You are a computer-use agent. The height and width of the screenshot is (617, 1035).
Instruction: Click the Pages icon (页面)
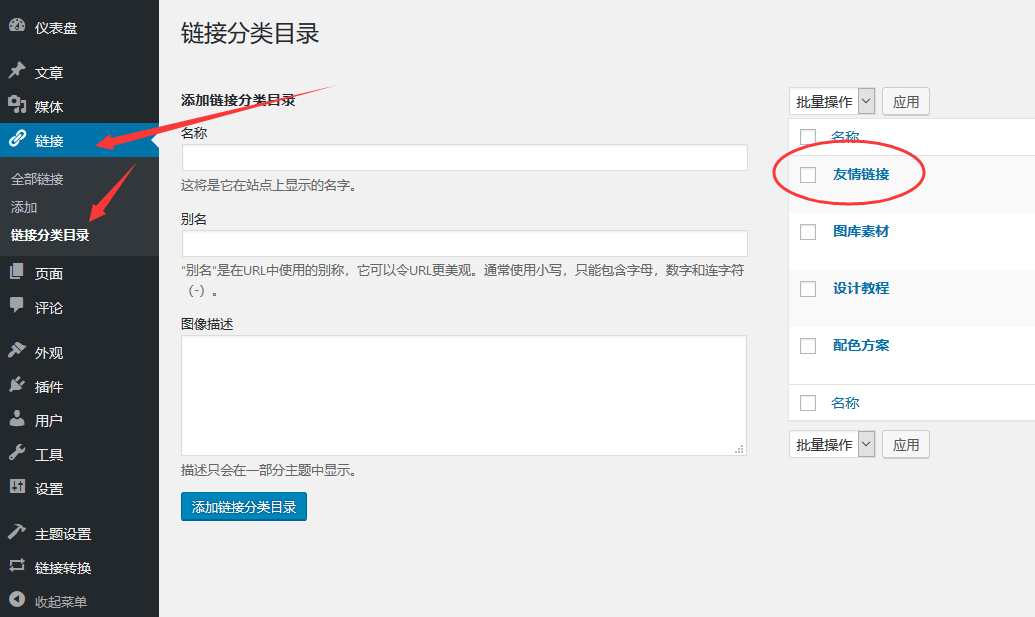pos(17,273)
